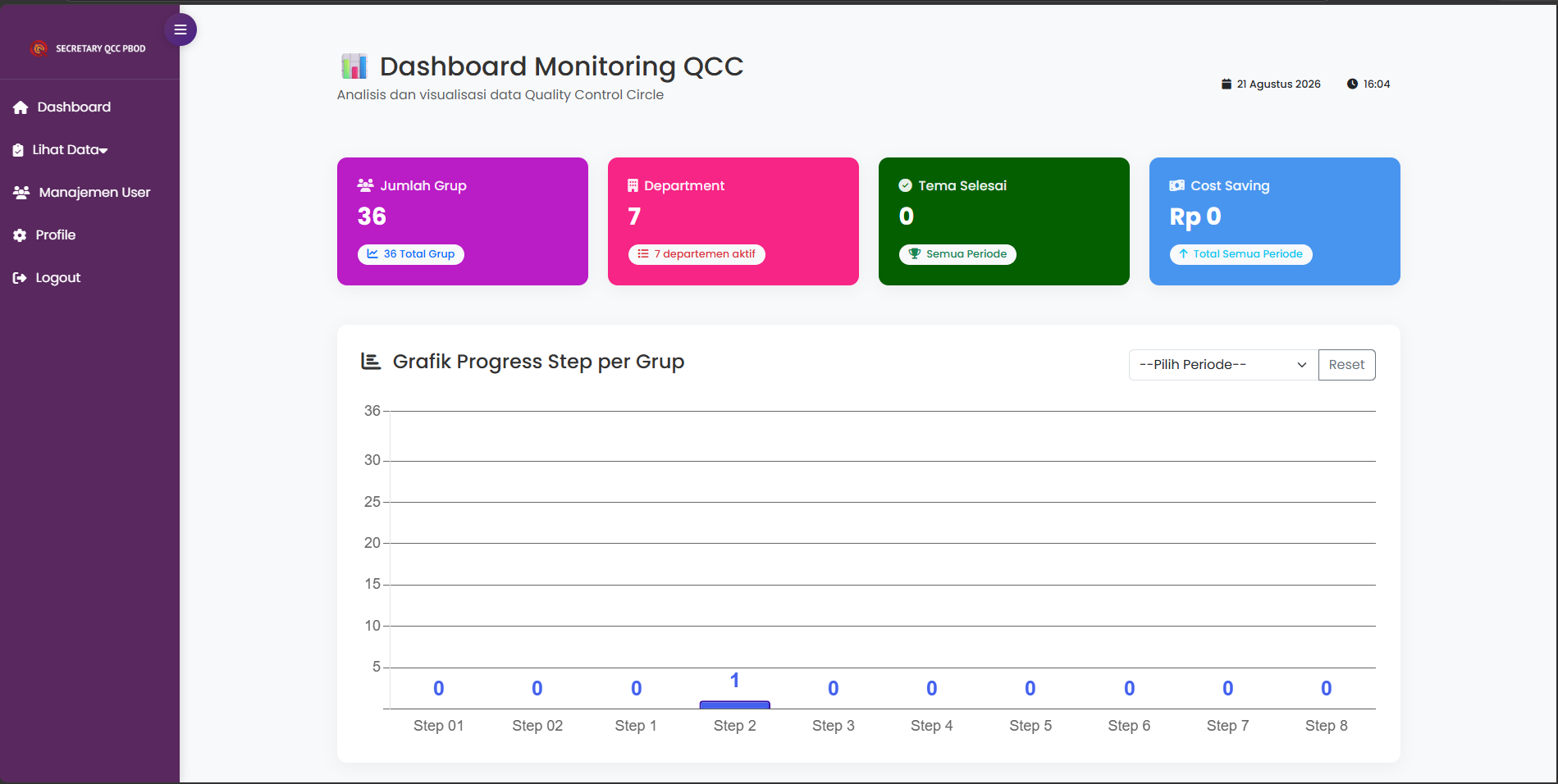Image resolution: width=1558 pixels, height=784 pixels.
Task: Click the Total Semua Periode badge
Action: [x=1240, y=254]
